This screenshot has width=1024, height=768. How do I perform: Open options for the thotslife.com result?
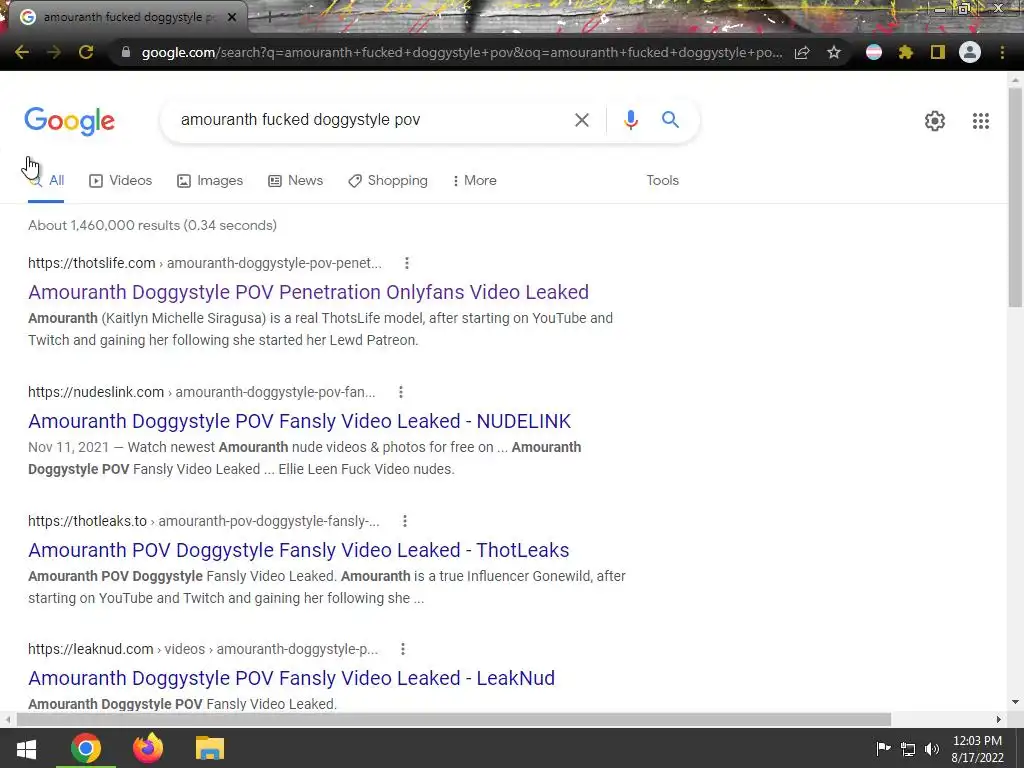407,263
